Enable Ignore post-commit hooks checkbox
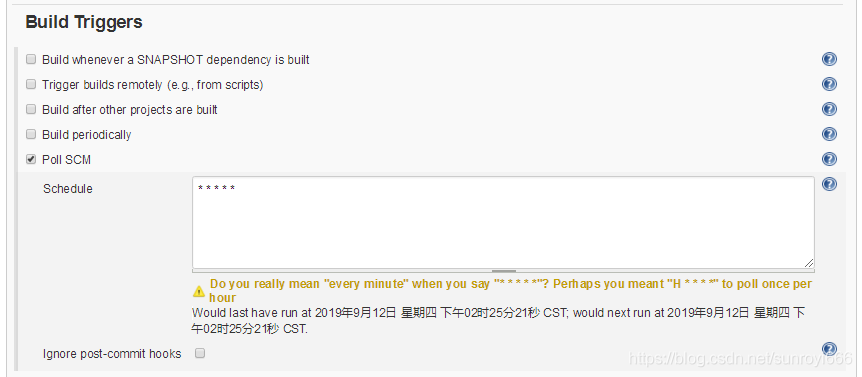Viewport: 862px width, 377px height. pyautogui.click(x=200, y=353)
